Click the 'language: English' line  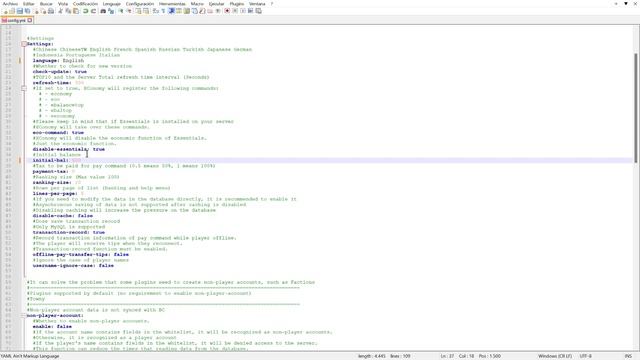pos(58,60)
